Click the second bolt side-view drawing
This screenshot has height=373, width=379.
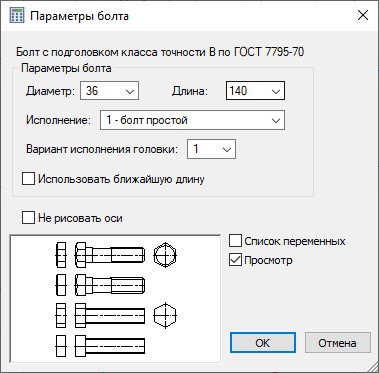(x=110, y=285)
